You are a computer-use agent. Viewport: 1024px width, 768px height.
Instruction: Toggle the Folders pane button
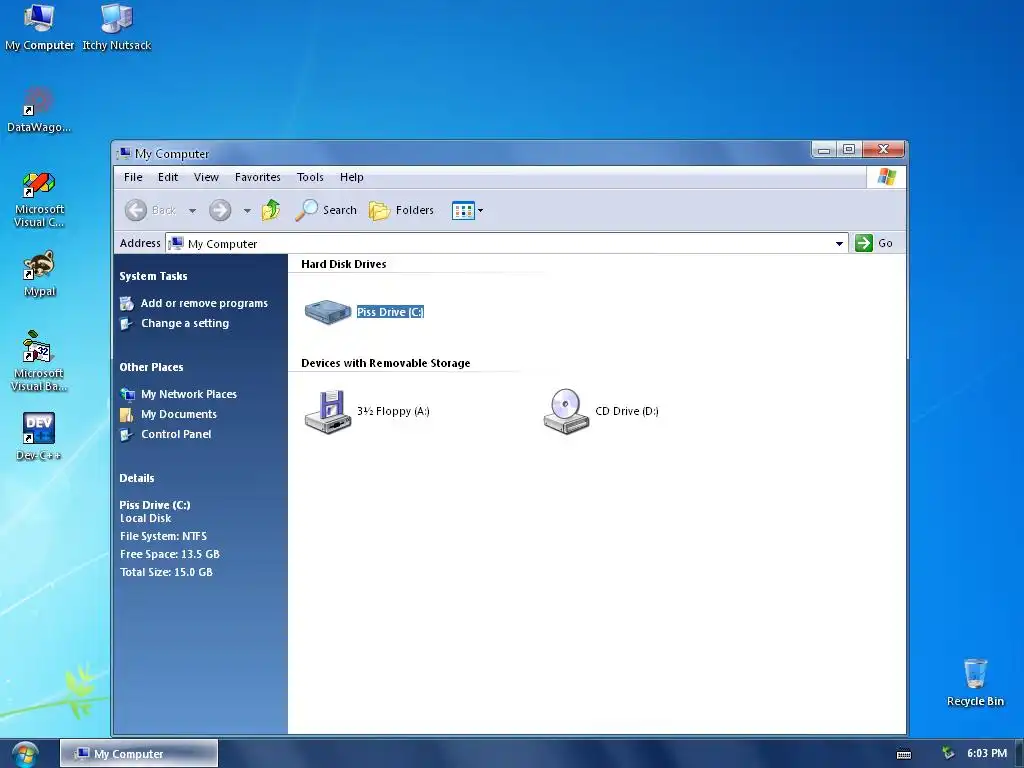[x=401, y=210]
